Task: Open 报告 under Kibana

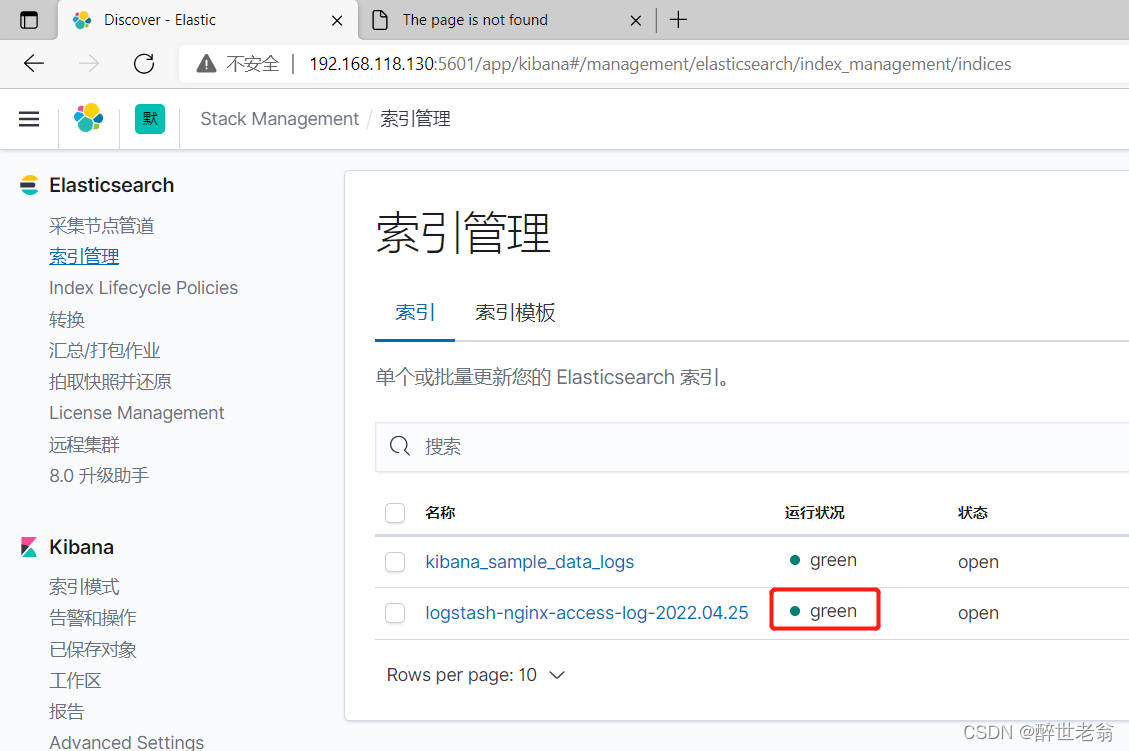Action: tap(67, 711)
